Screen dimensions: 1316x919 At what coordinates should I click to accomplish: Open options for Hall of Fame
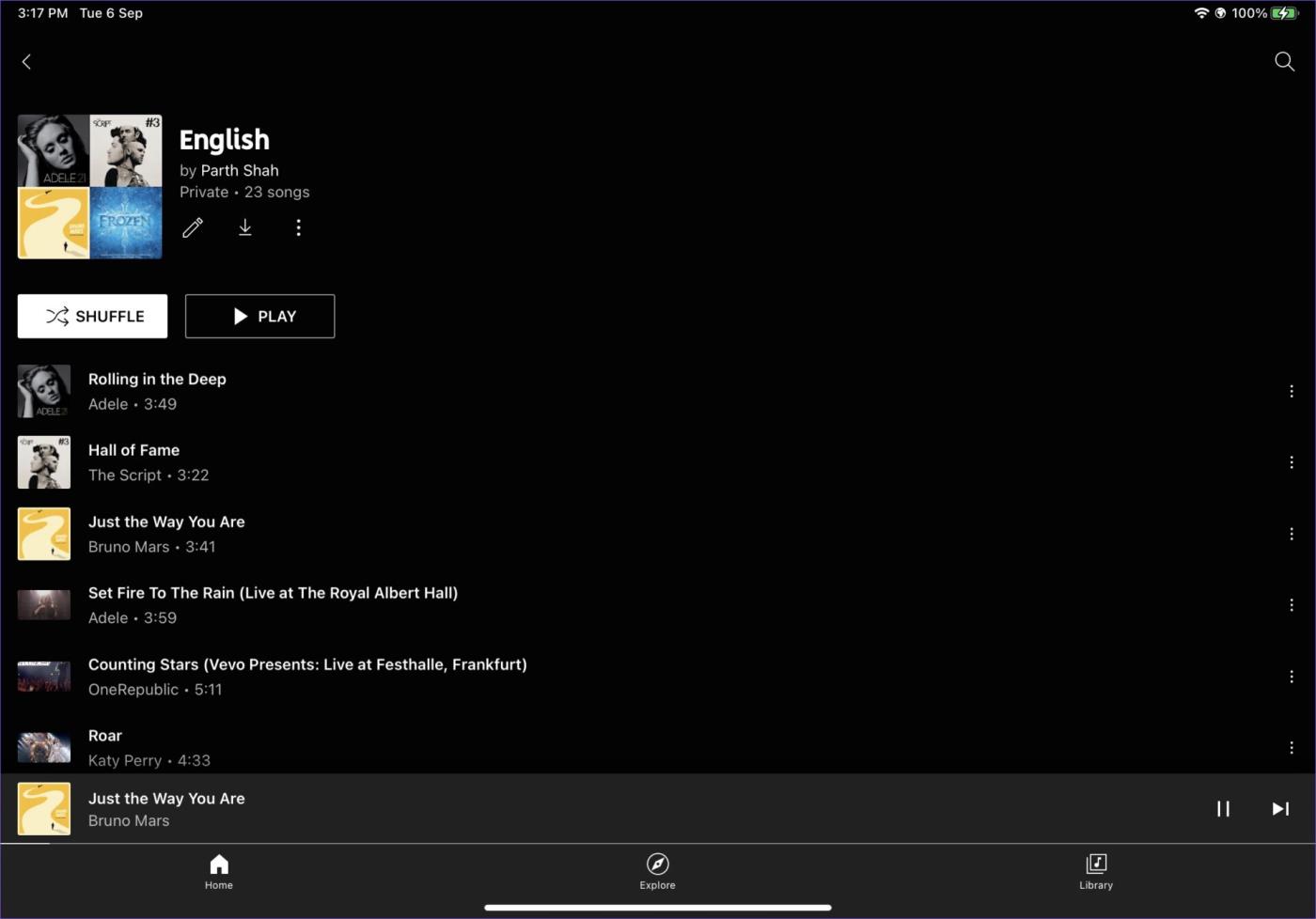[x=1291, y=462]
